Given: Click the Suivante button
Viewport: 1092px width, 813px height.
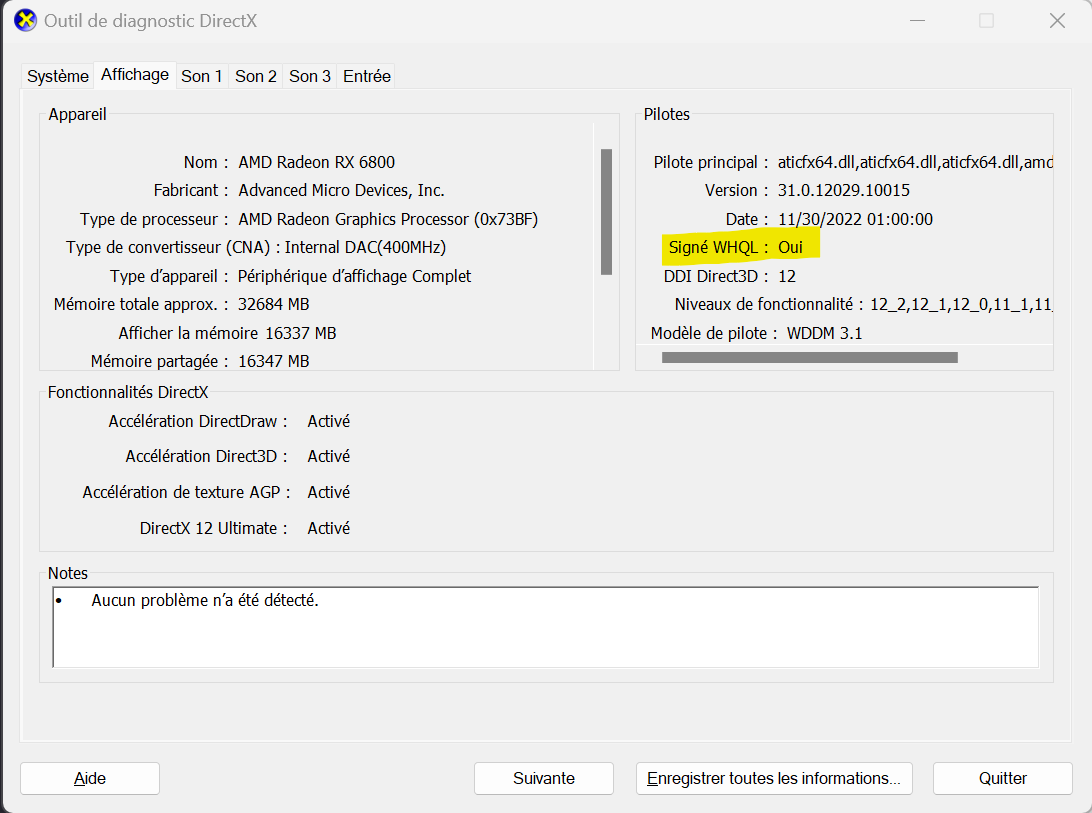Looking at the screenshot, I should point(544,778).
